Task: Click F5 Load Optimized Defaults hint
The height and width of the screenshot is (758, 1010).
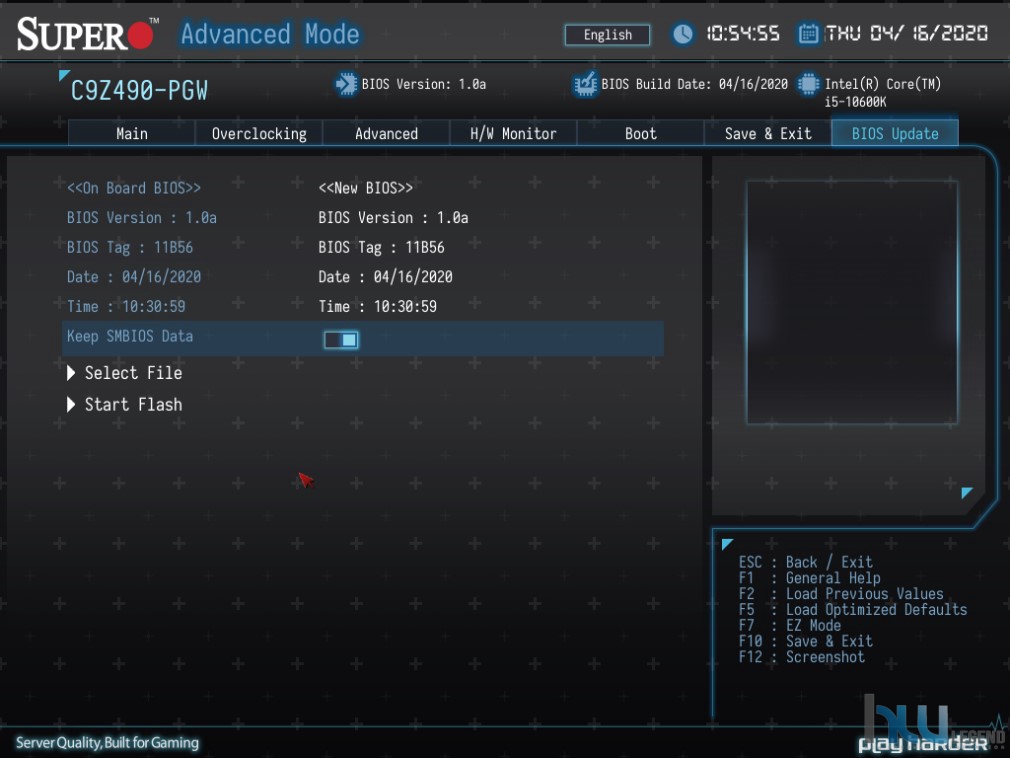Action: click(853, 609)
